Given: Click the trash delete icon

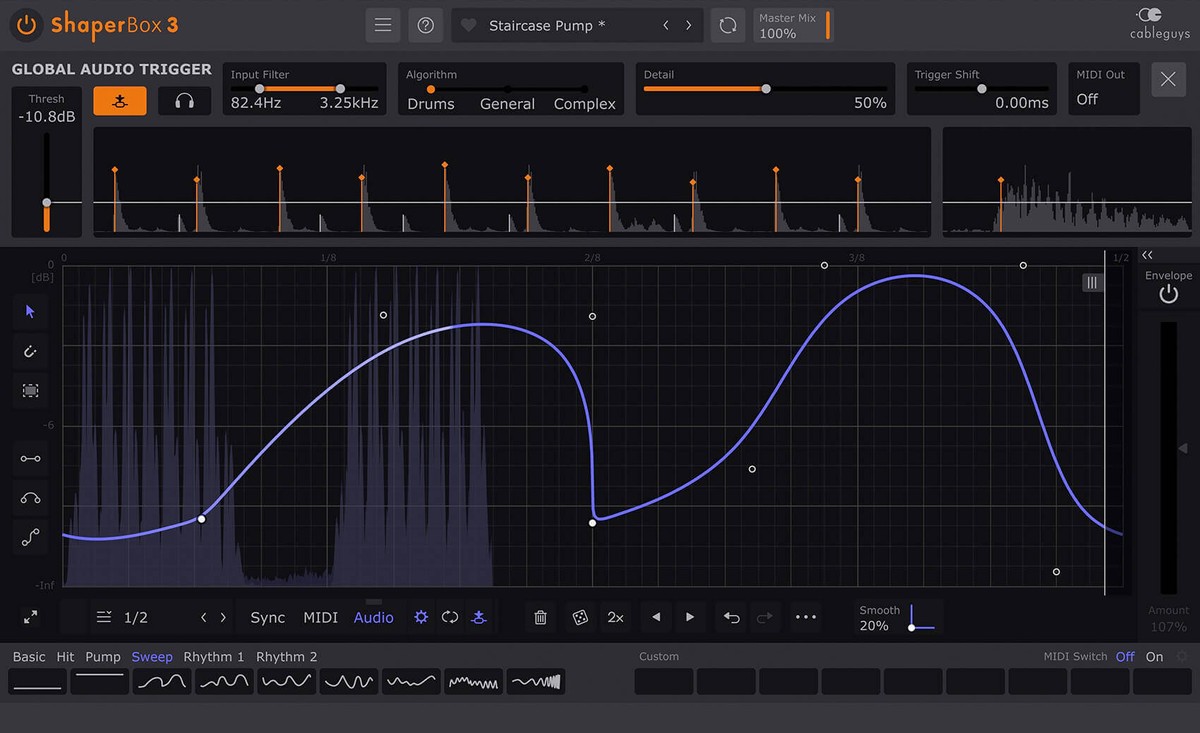Looking at the screenshot, I should point(540,618).
